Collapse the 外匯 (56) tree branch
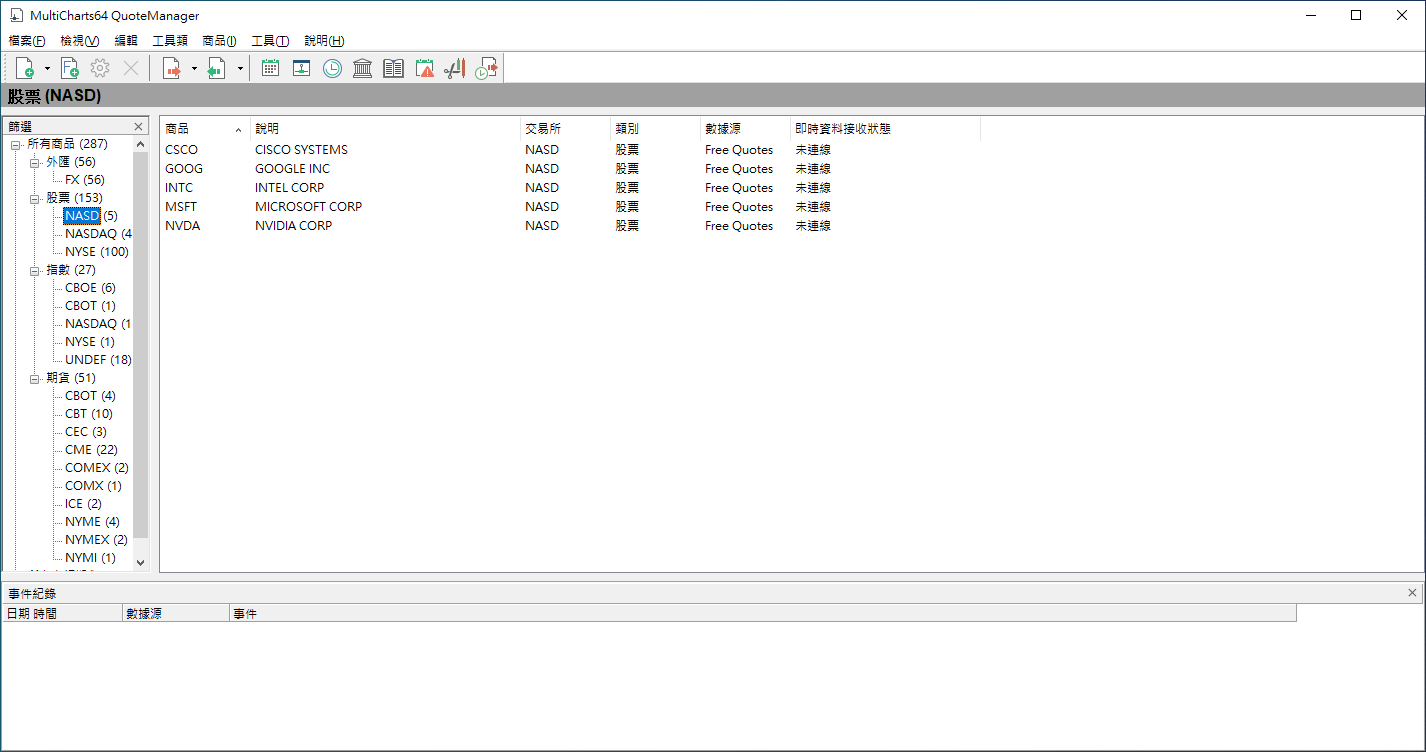Viewport: 1426px width, 752px height. pos(35,162)
